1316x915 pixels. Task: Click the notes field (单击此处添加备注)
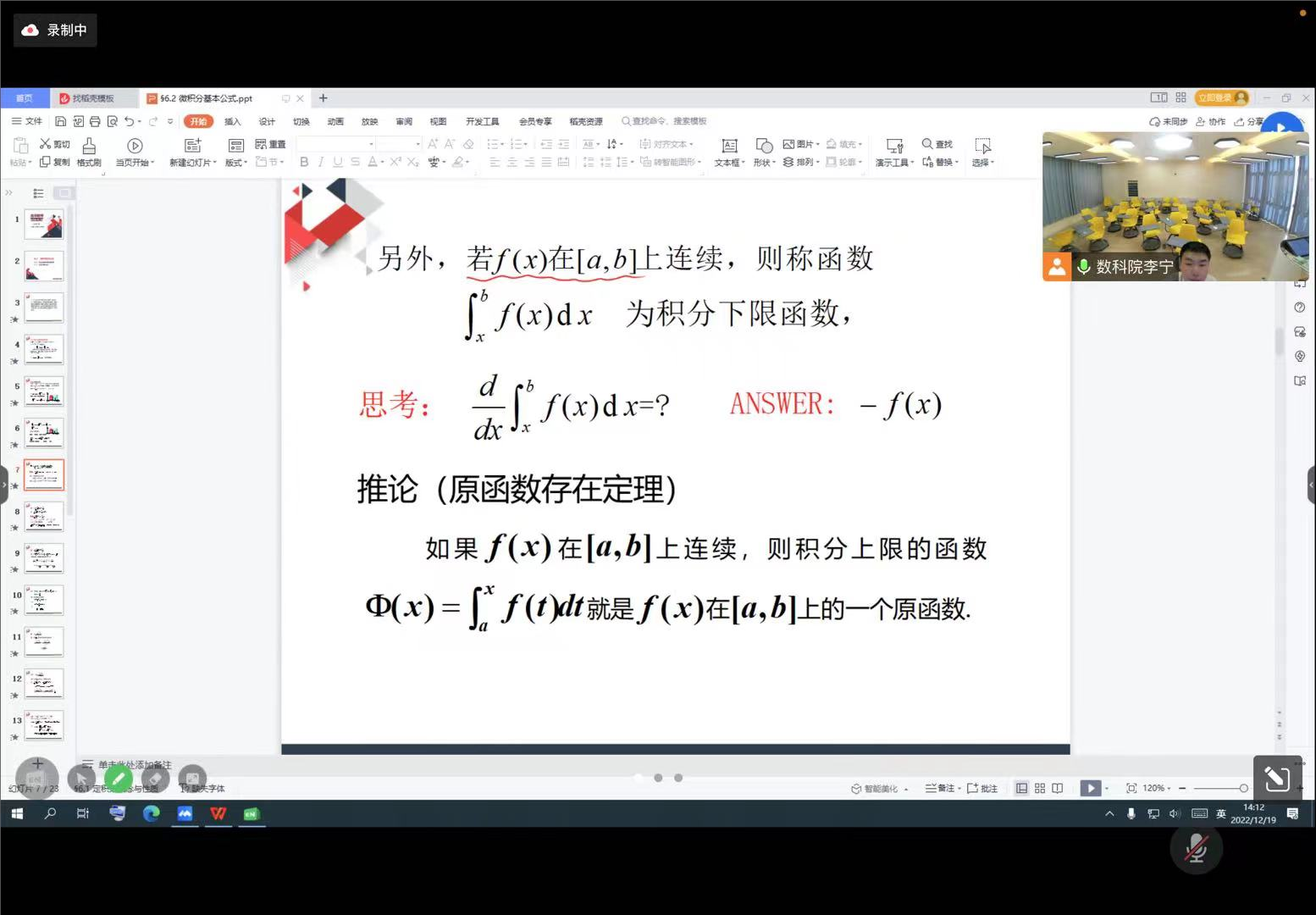(135, 764)
